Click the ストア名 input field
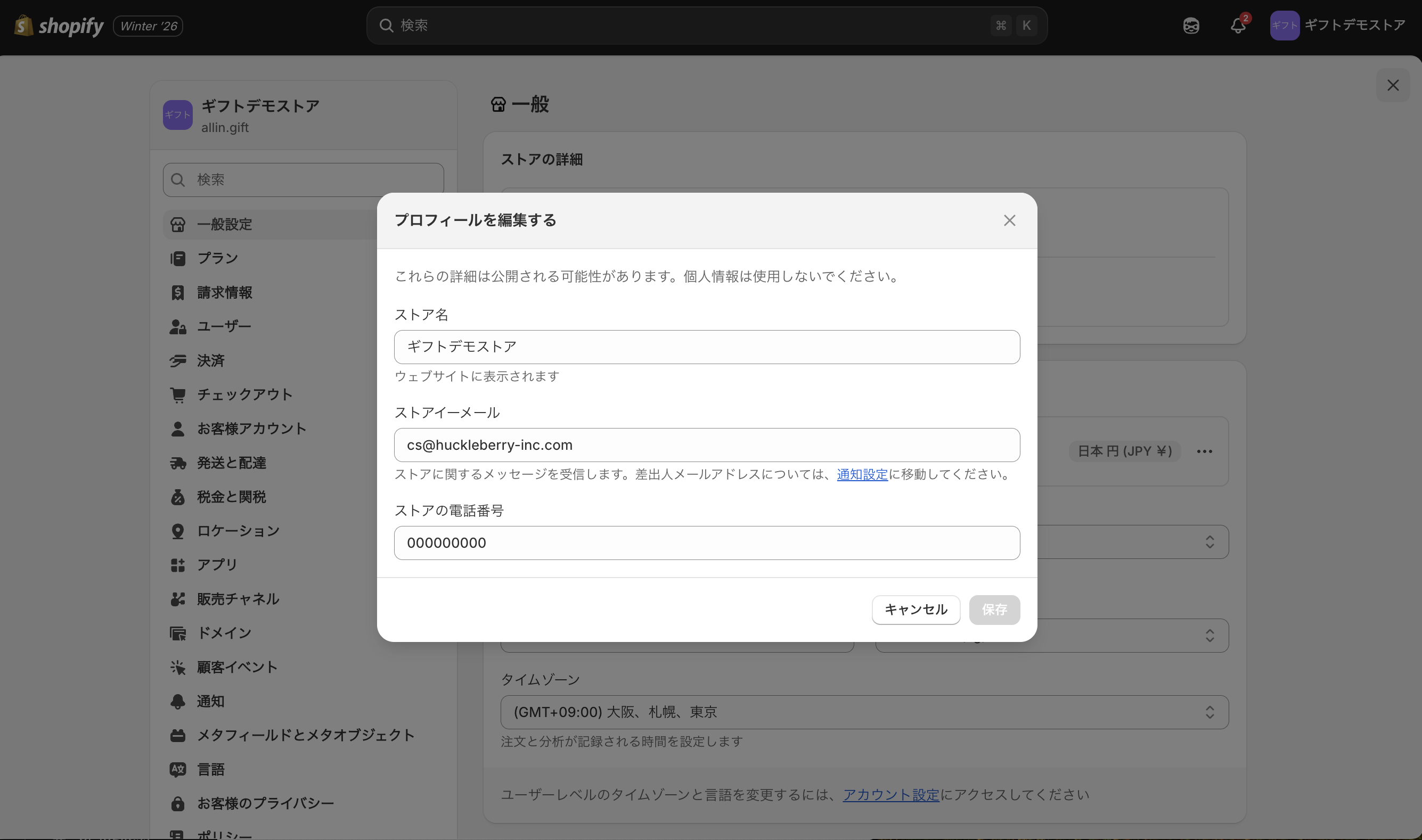This screenshot has width=1422, height=840. (x=706, y=347)
